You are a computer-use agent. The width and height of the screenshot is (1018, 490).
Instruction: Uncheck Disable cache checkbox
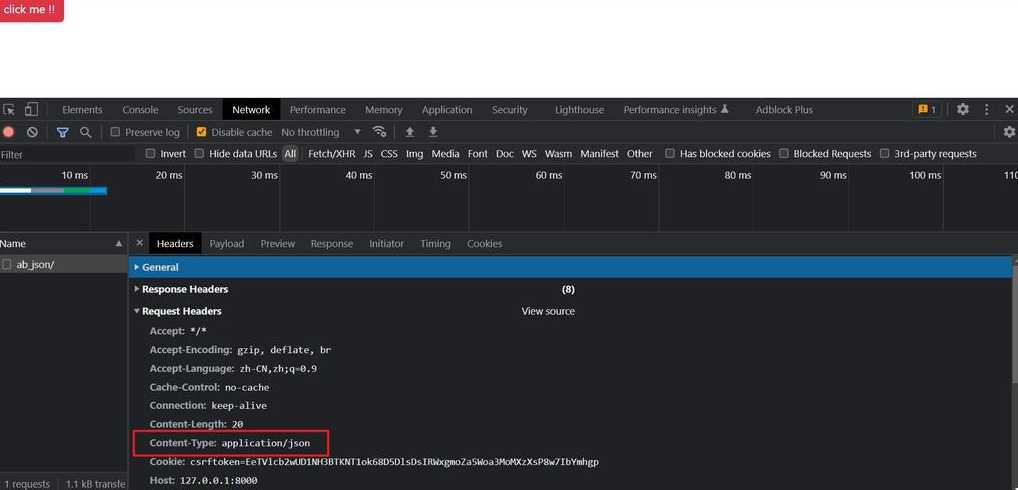201,132
